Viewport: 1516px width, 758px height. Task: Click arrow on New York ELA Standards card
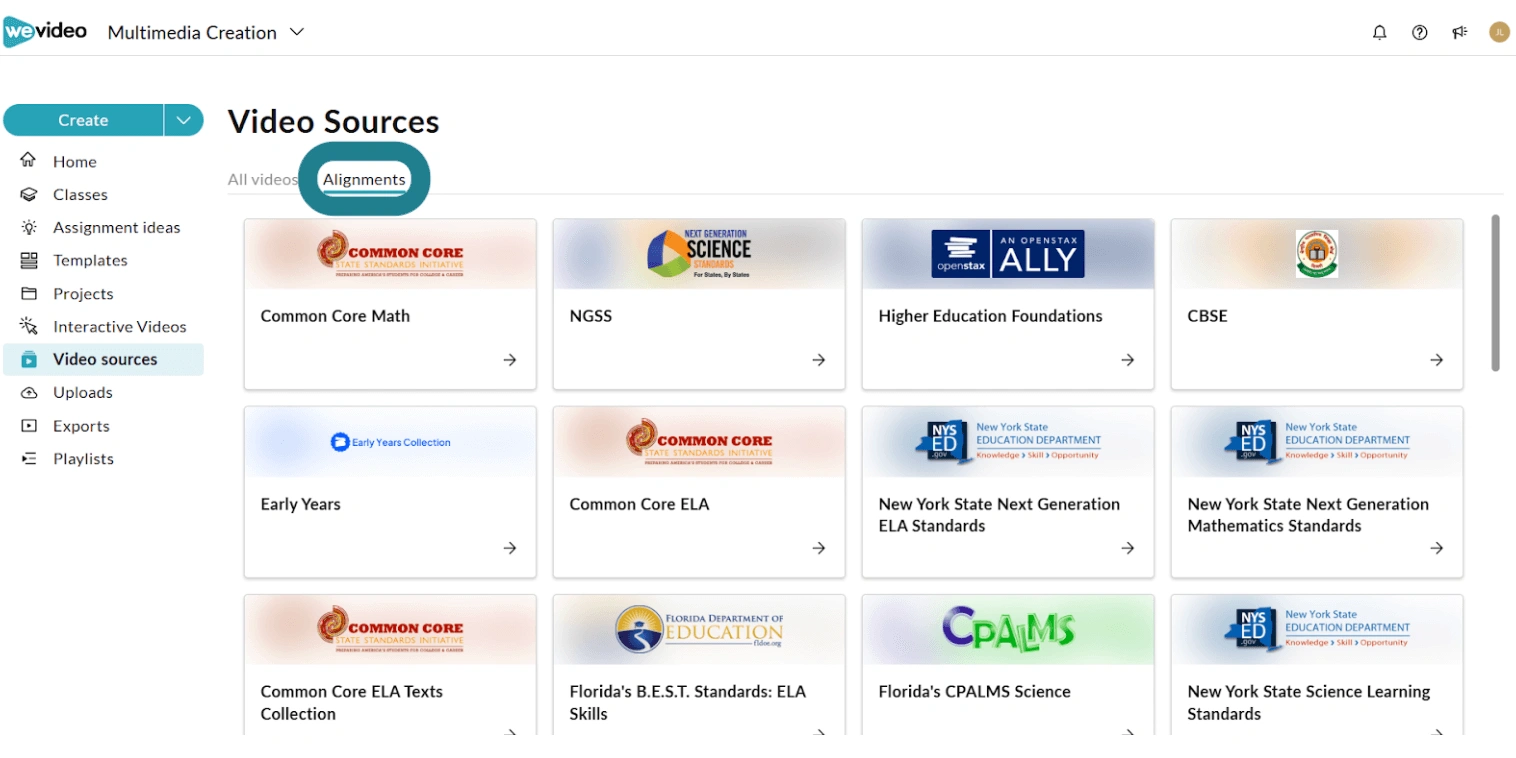click(1128, 548)
